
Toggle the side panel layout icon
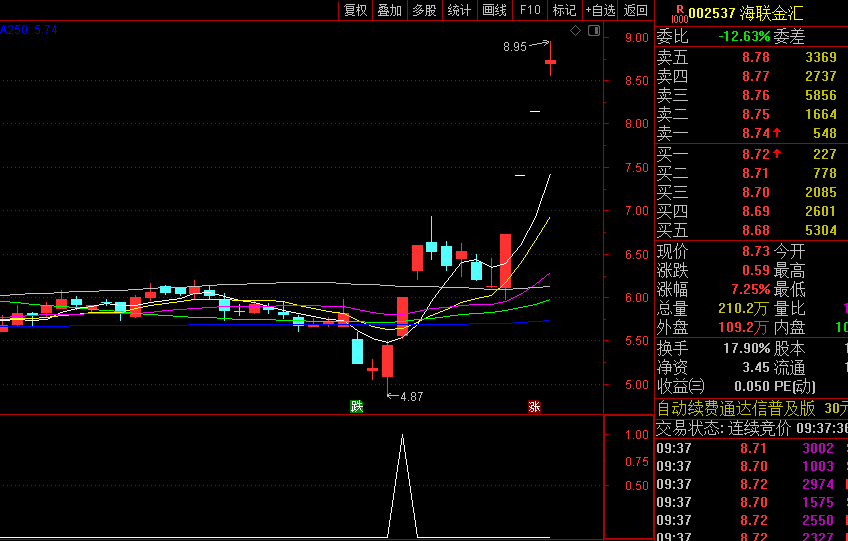click(x=594, y=31)
